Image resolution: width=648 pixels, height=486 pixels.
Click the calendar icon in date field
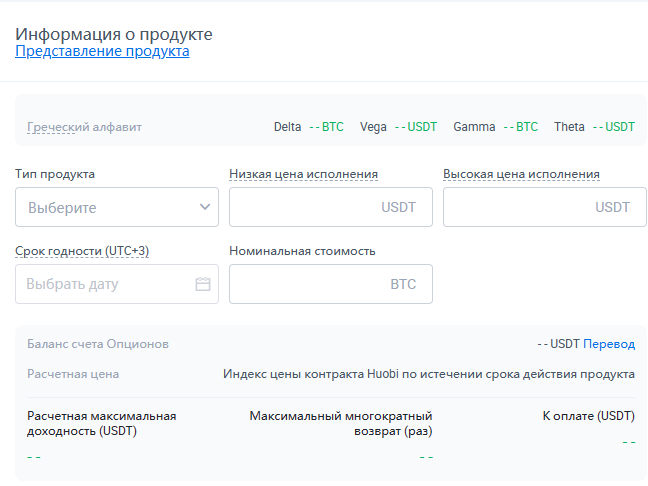(203, 284)
